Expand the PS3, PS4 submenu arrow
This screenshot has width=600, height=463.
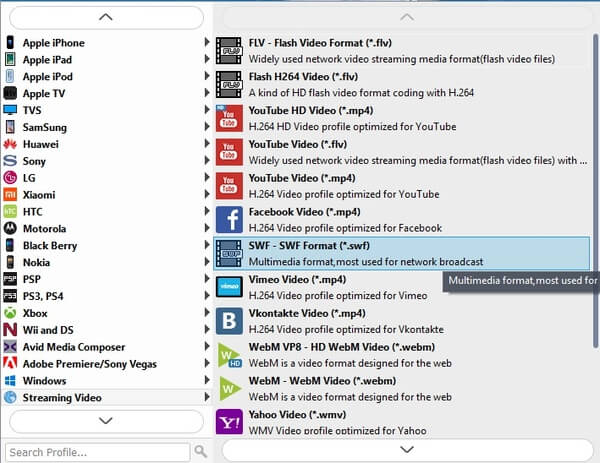coord(207,295)
